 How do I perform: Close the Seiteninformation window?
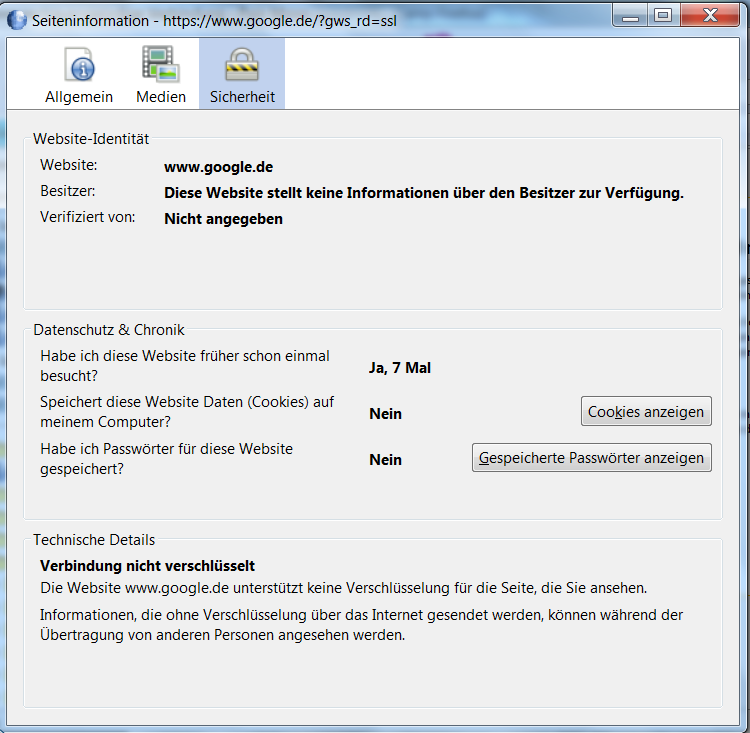click(x=710, y=16)
